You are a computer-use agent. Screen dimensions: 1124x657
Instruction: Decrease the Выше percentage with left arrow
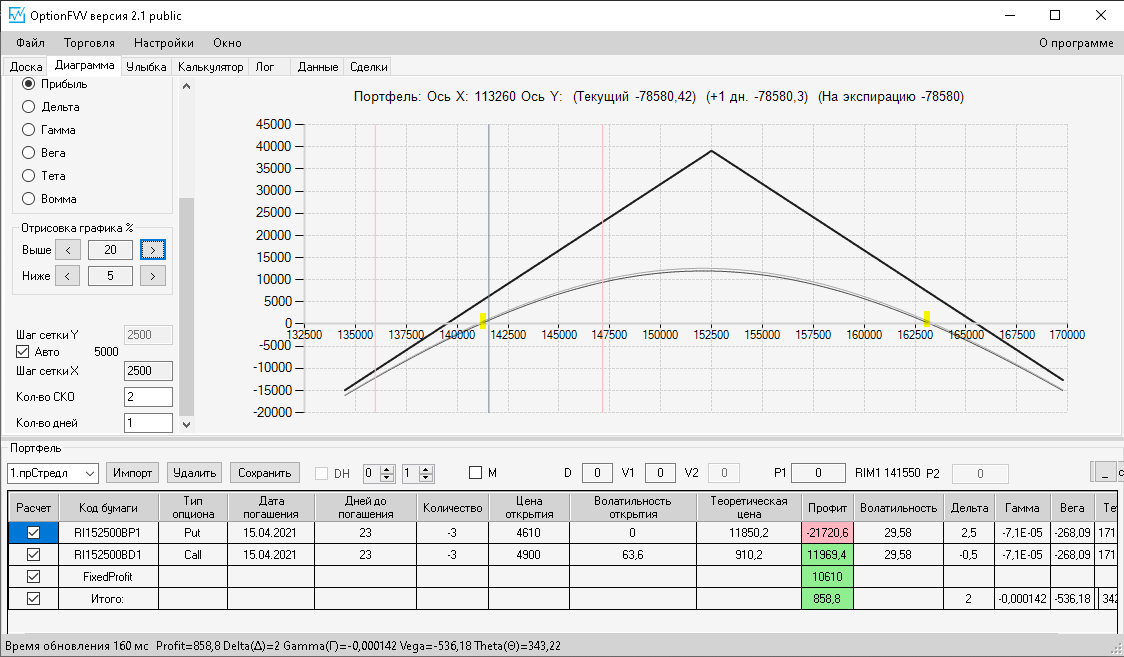click(x=67, y=249)
